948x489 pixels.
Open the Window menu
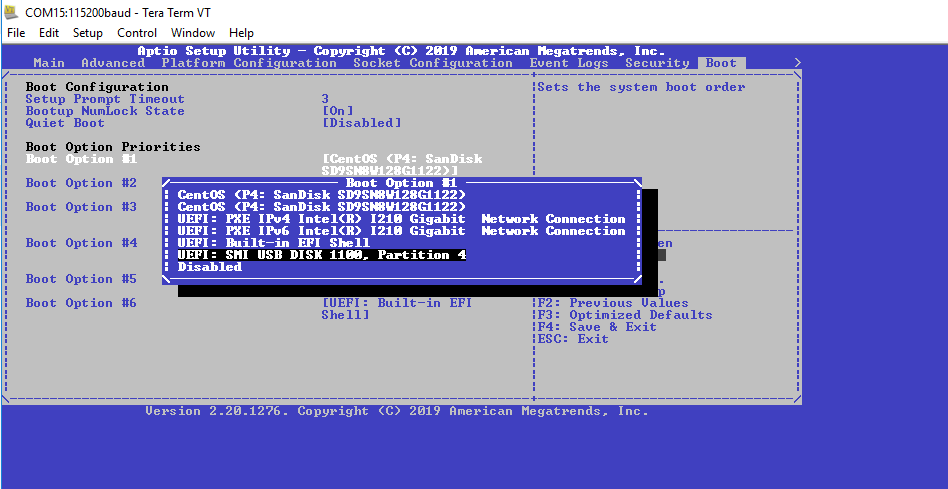point(193,33)
